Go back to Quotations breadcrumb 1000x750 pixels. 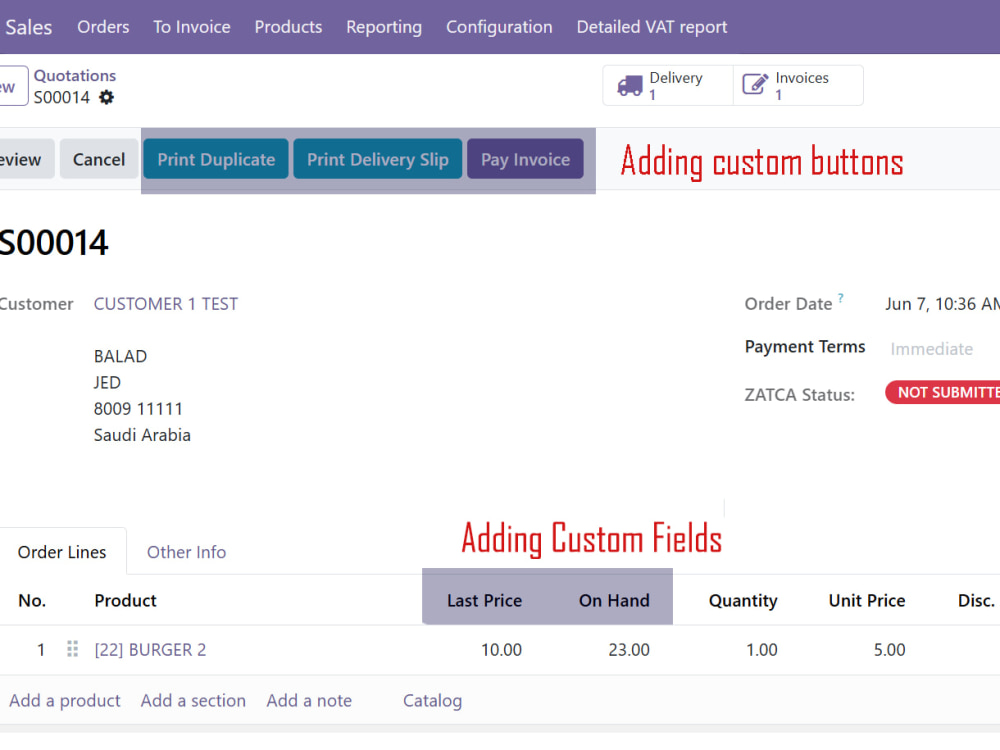(75, 75)
